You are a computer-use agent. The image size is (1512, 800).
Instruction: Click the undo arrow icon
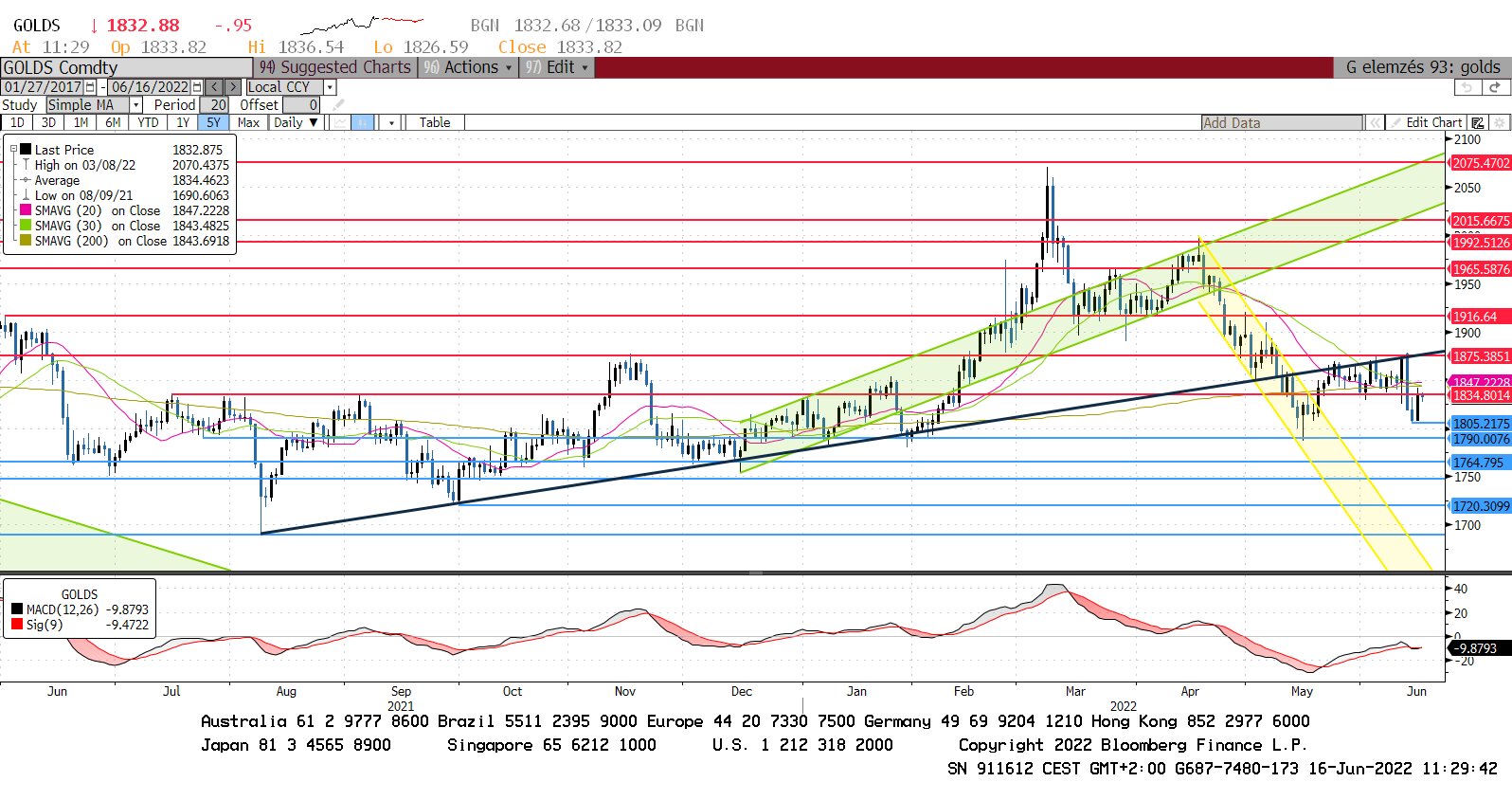(x=1467, y=87)
